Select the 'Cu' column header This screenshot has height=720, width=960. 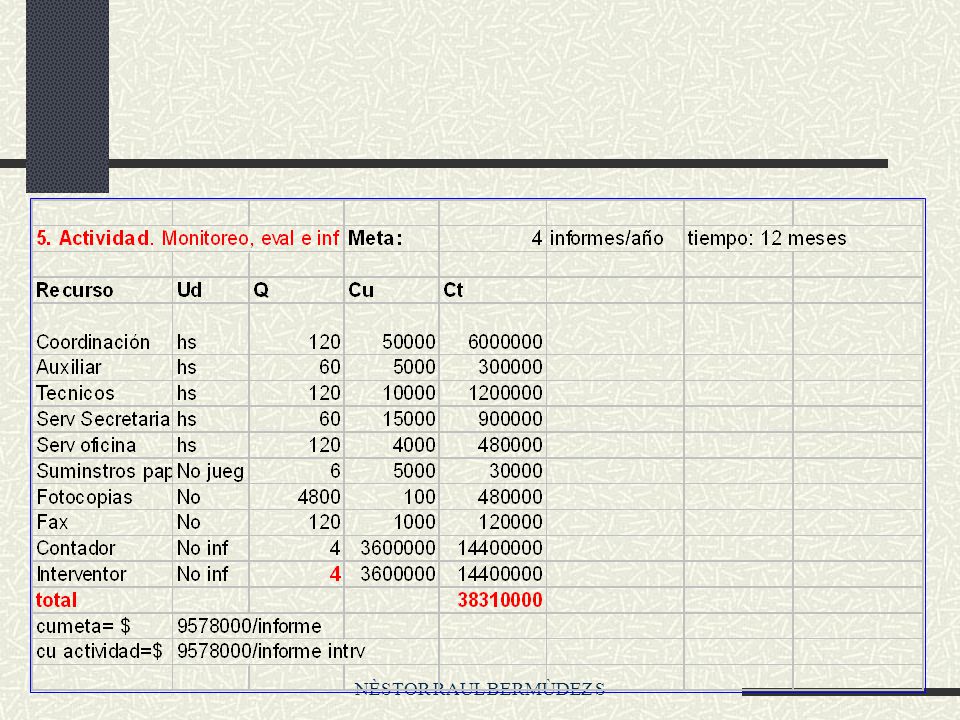361,290
